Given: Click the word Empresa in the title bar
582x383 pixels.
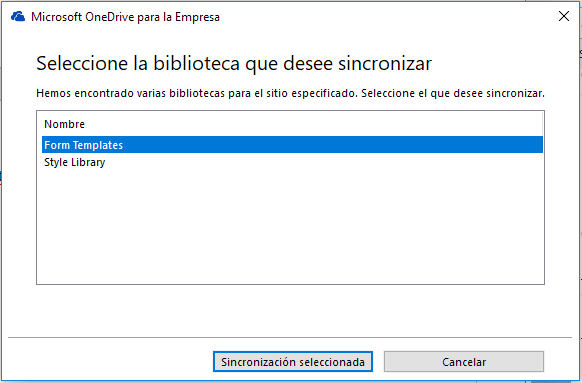Looking at the screenshot, I should coord(197,17).
